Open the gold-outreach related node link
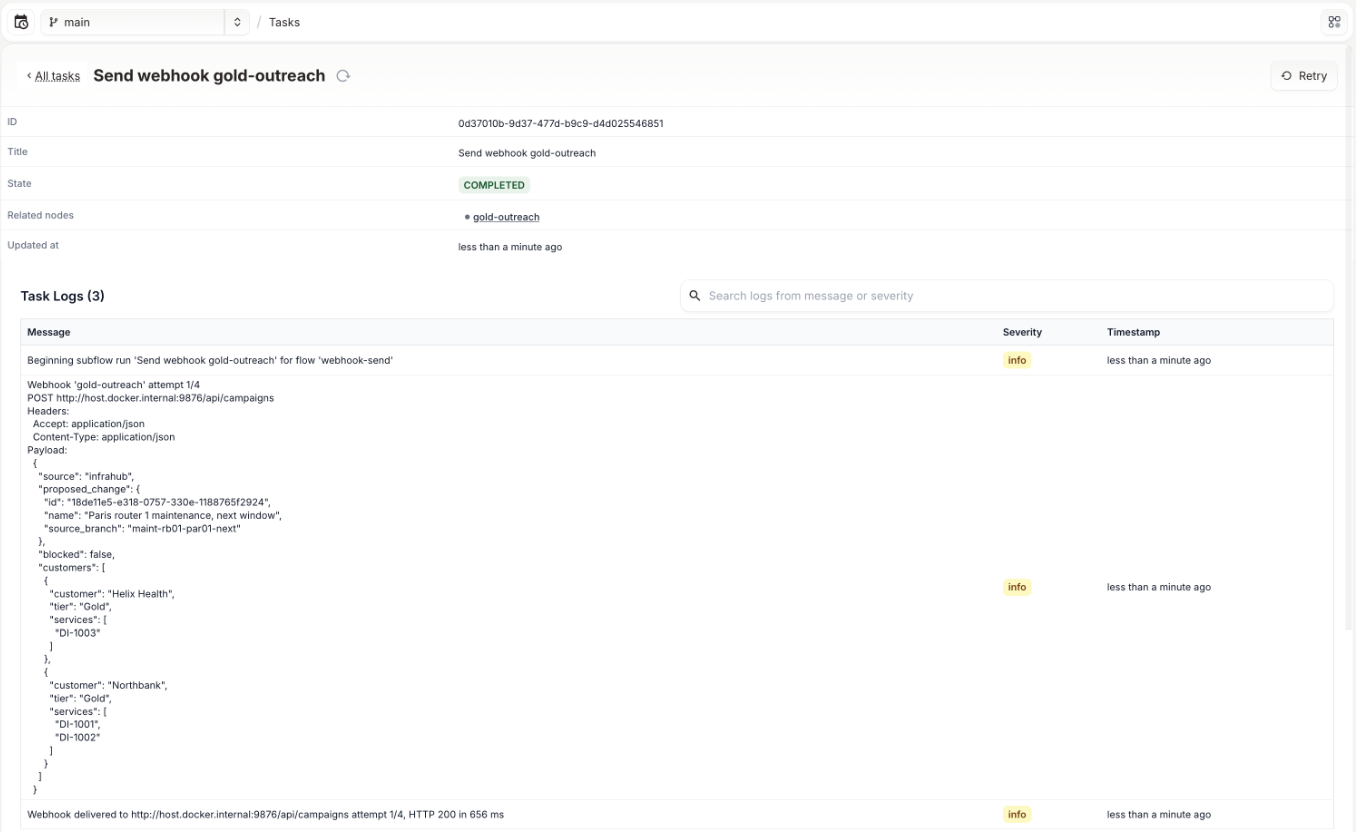This screenshot has height=832, width=1356. pyautogui.click(x=506, y=217)
